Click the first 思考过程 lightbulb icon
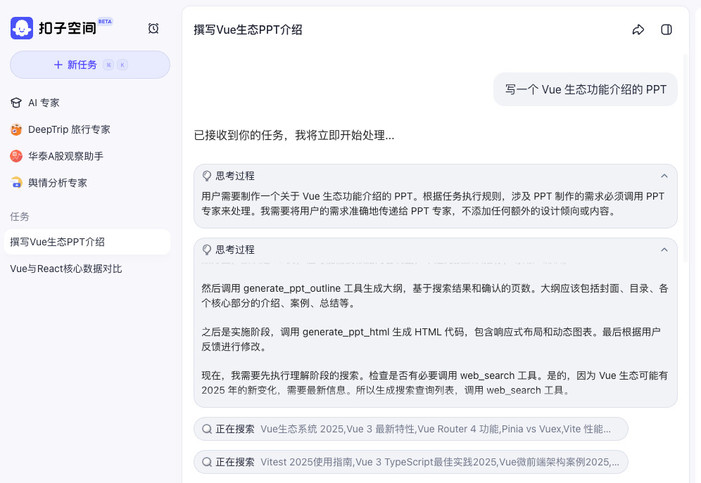Image resolution: width=701 pixels, height=483 pixels. (207, 176)
